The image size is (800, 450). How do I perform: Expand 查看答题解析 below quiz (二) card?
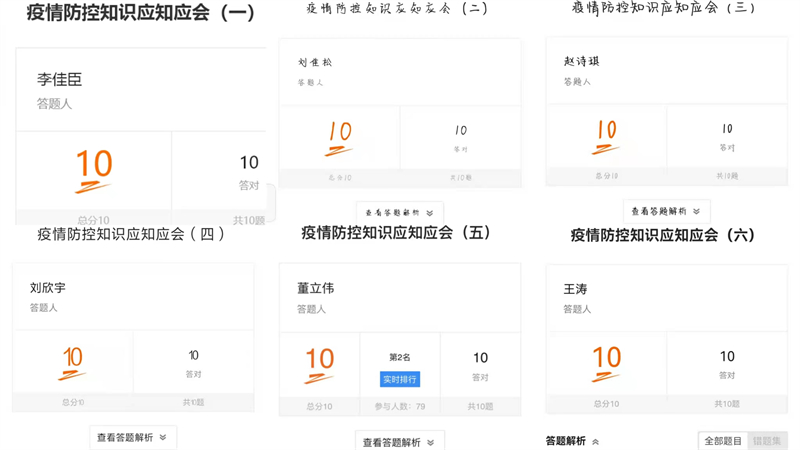click(x=399, y=213)
